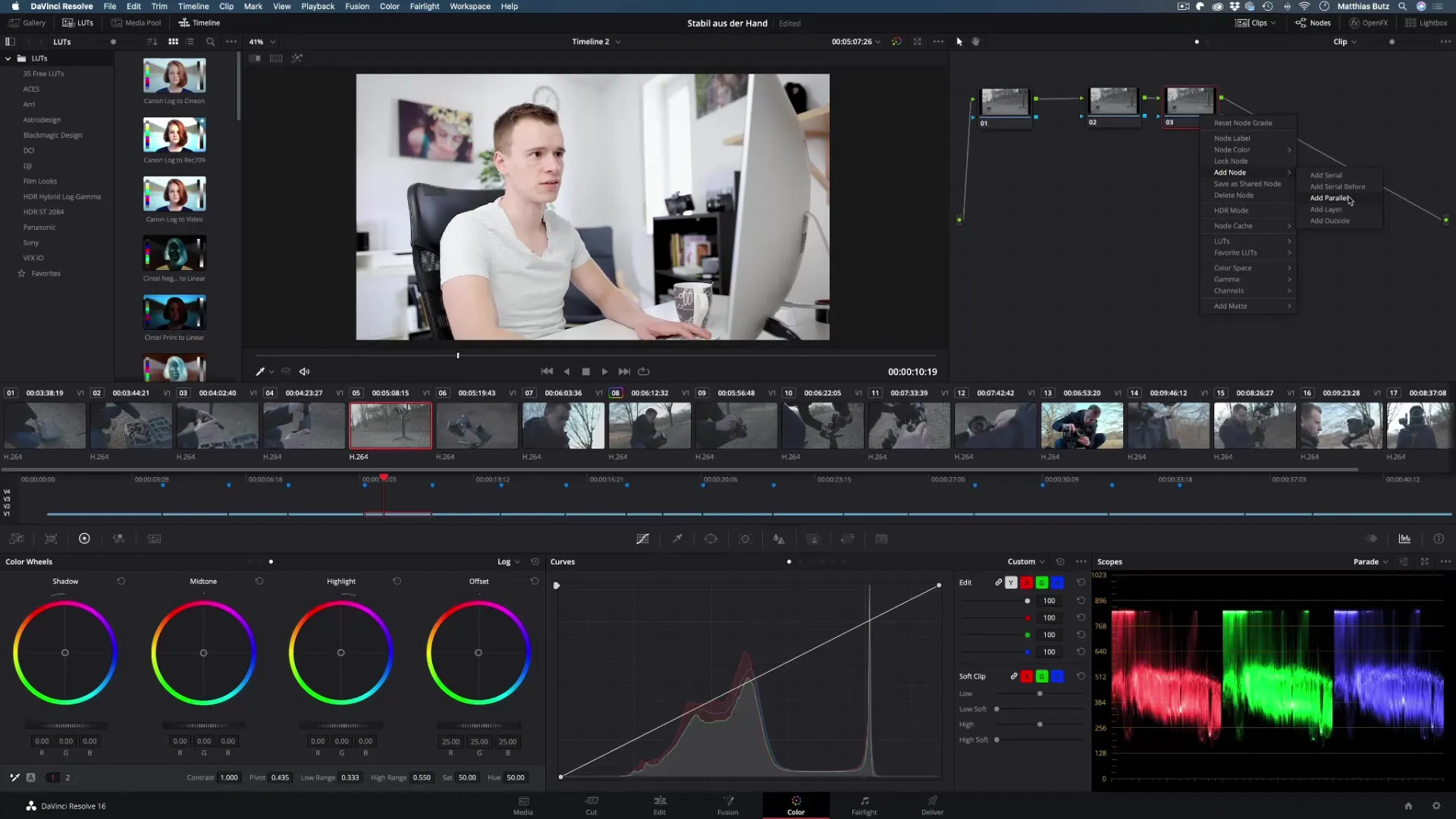This screenshot has height=819, width=1456.
Task: Open the Power Windows palette icon
Action: click(711, 538)
